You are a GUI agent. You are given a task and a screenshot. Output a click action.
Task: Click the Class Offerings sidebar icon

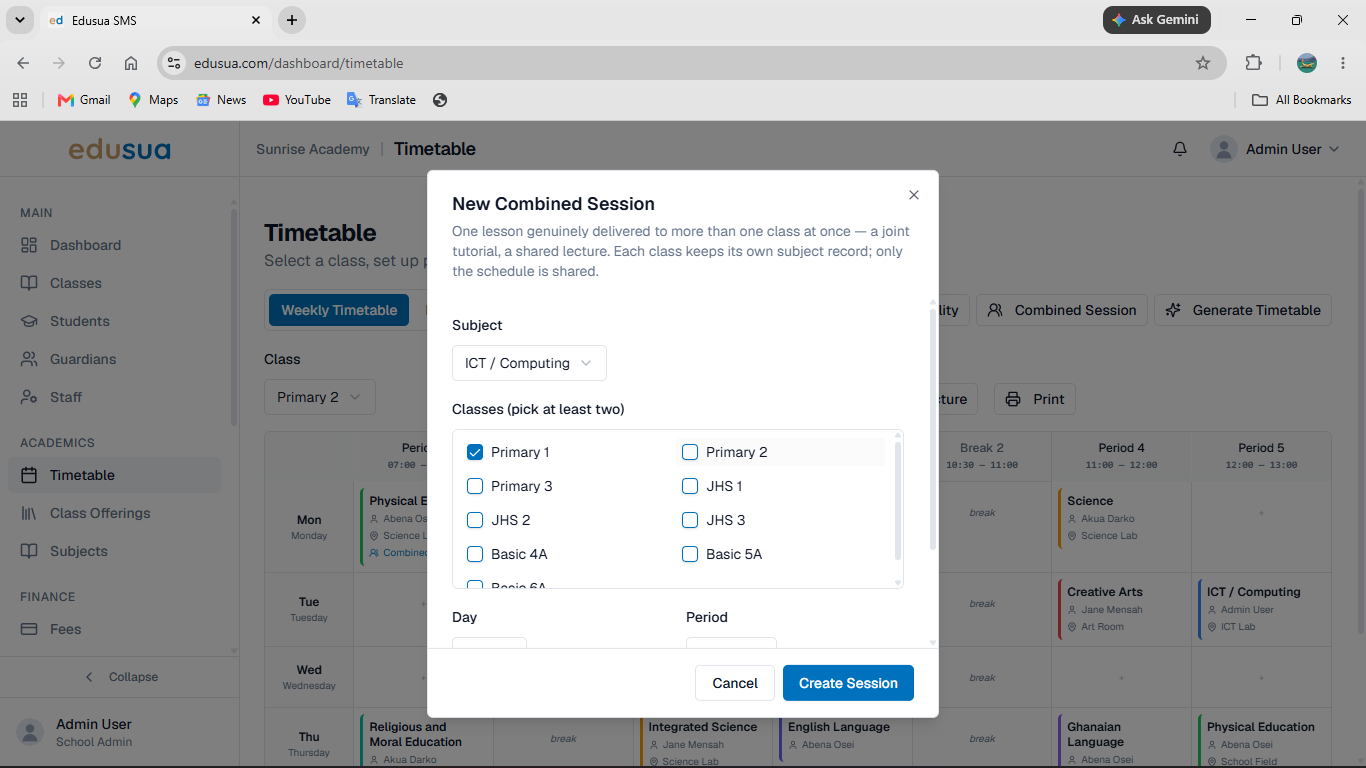[29, 513]
